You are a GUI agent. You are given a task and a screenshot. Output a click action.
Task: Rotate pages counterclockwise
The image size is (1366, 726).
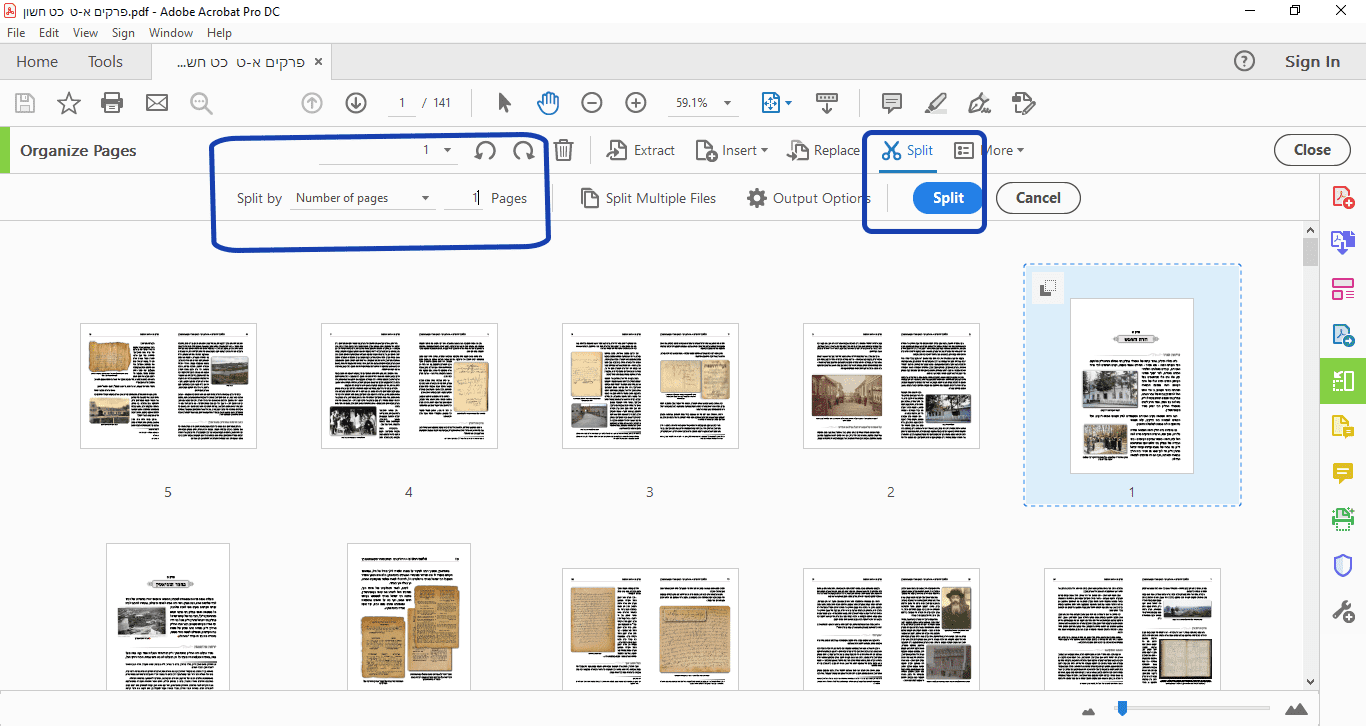point(485,151)
